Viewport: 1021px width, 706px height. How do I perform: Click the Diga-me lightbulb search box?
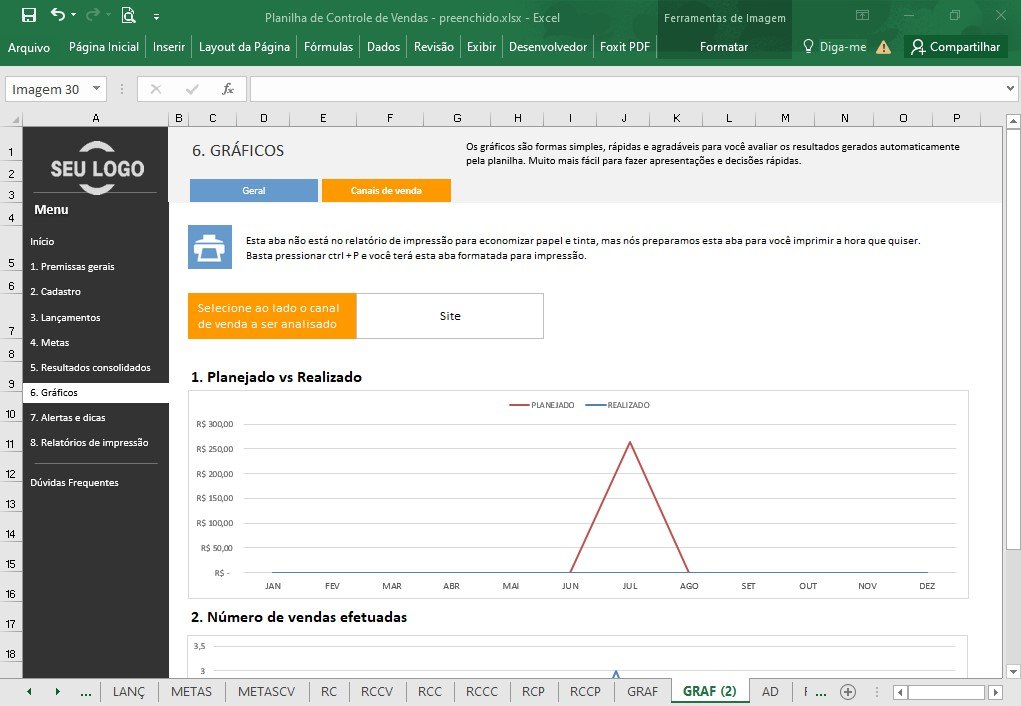click(834, 47)
